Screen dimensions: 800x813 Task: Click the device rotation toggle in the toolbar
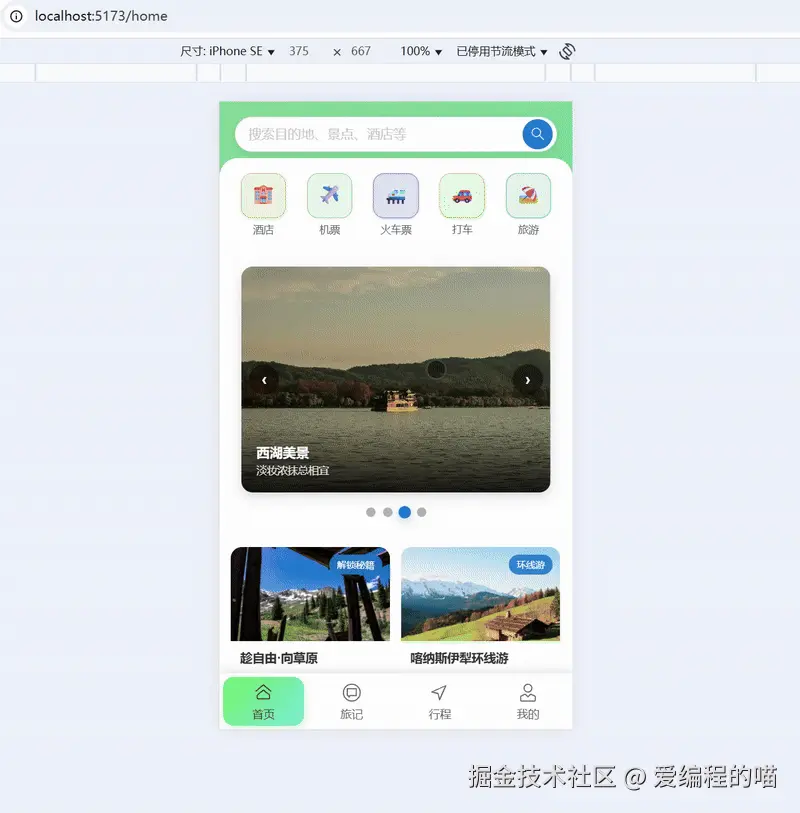point(567,50)
